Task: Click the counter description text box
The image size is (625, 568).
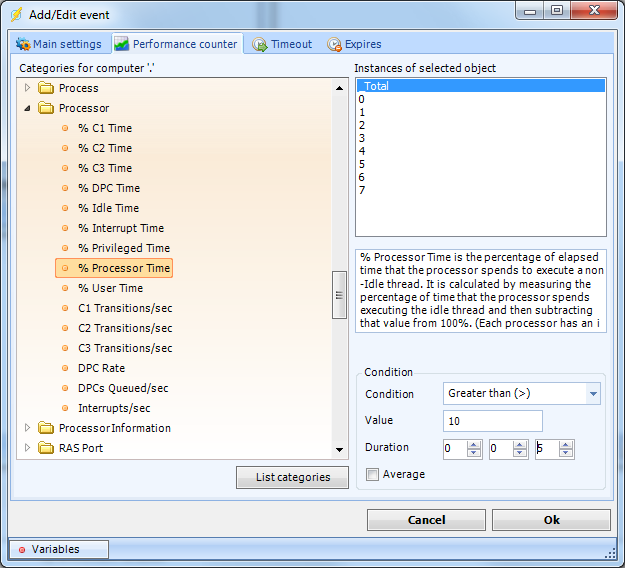Action: 481,291
